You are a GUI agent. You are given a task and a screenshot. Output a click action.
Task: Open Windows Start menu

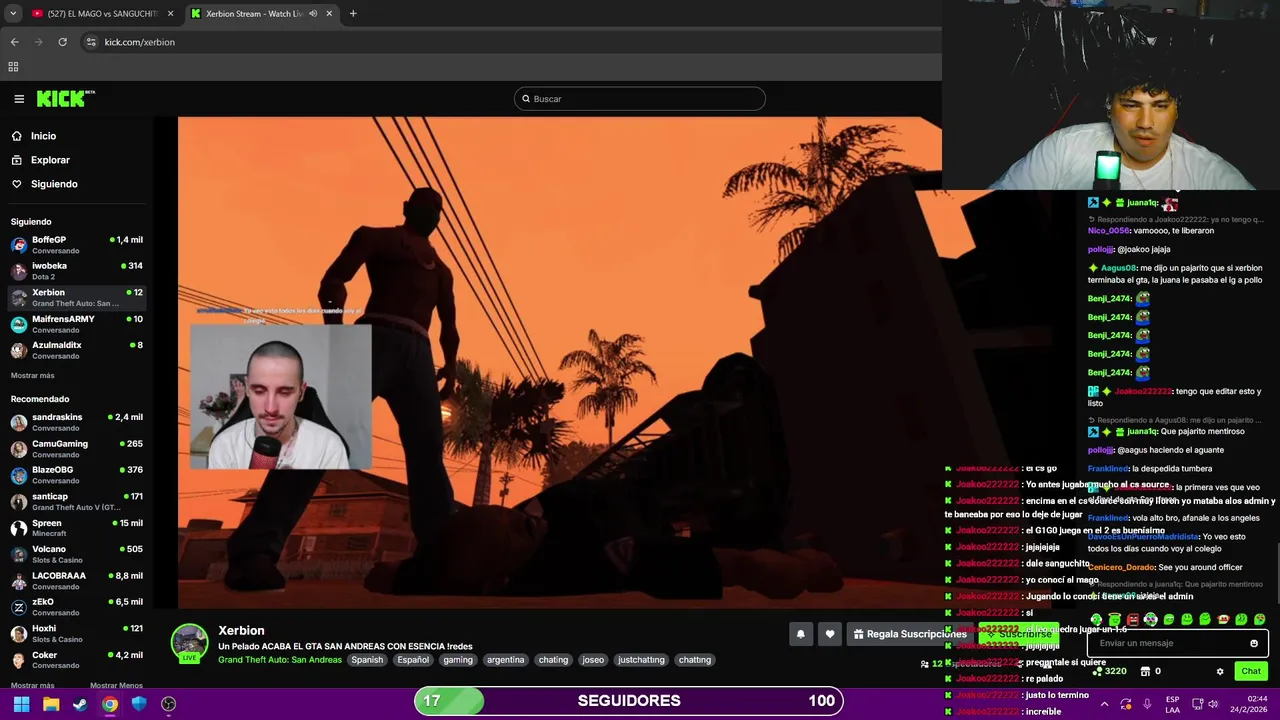(x=21, y=704)
